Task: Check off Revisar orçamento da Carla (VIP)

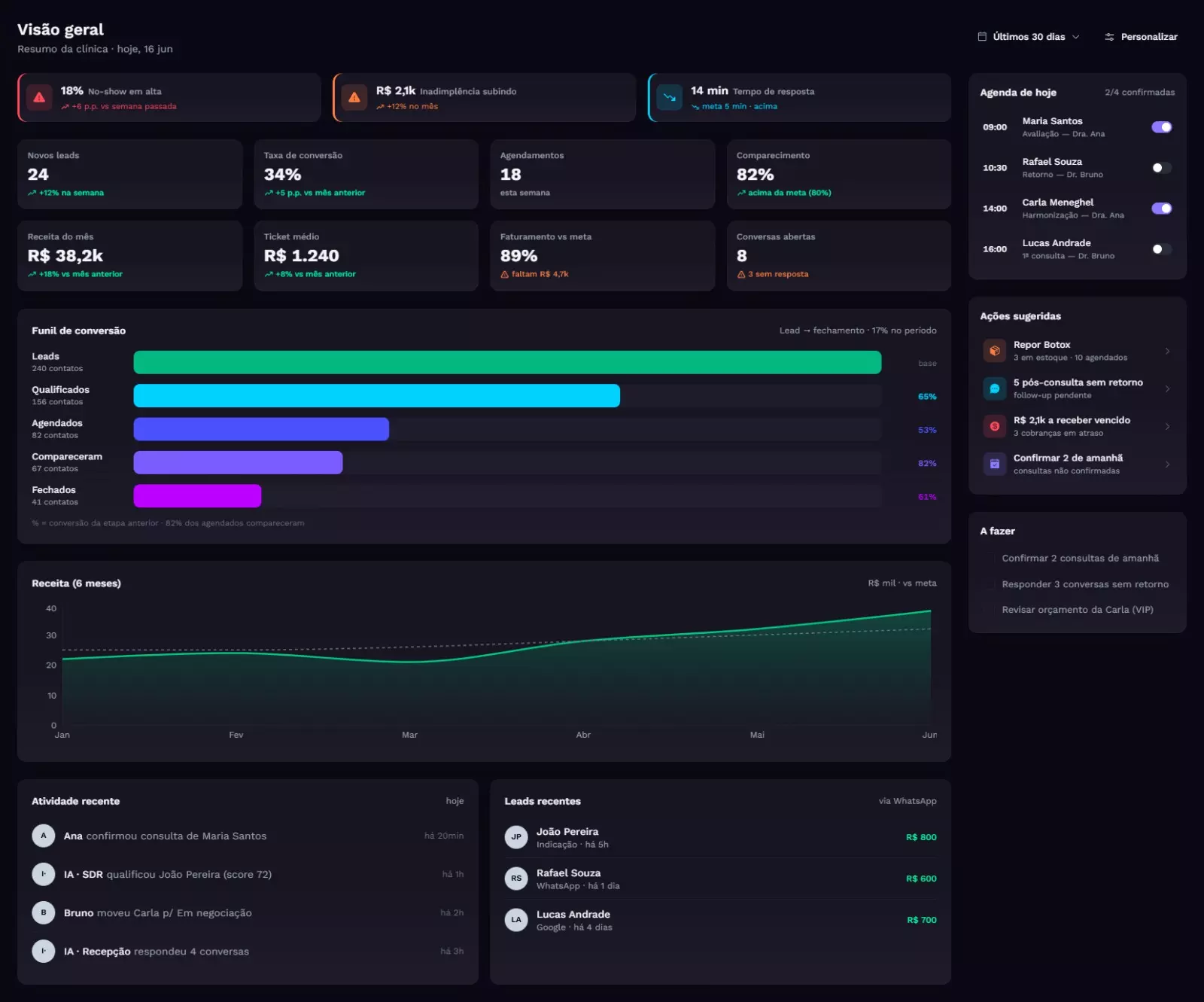Action: coord(990,610)
